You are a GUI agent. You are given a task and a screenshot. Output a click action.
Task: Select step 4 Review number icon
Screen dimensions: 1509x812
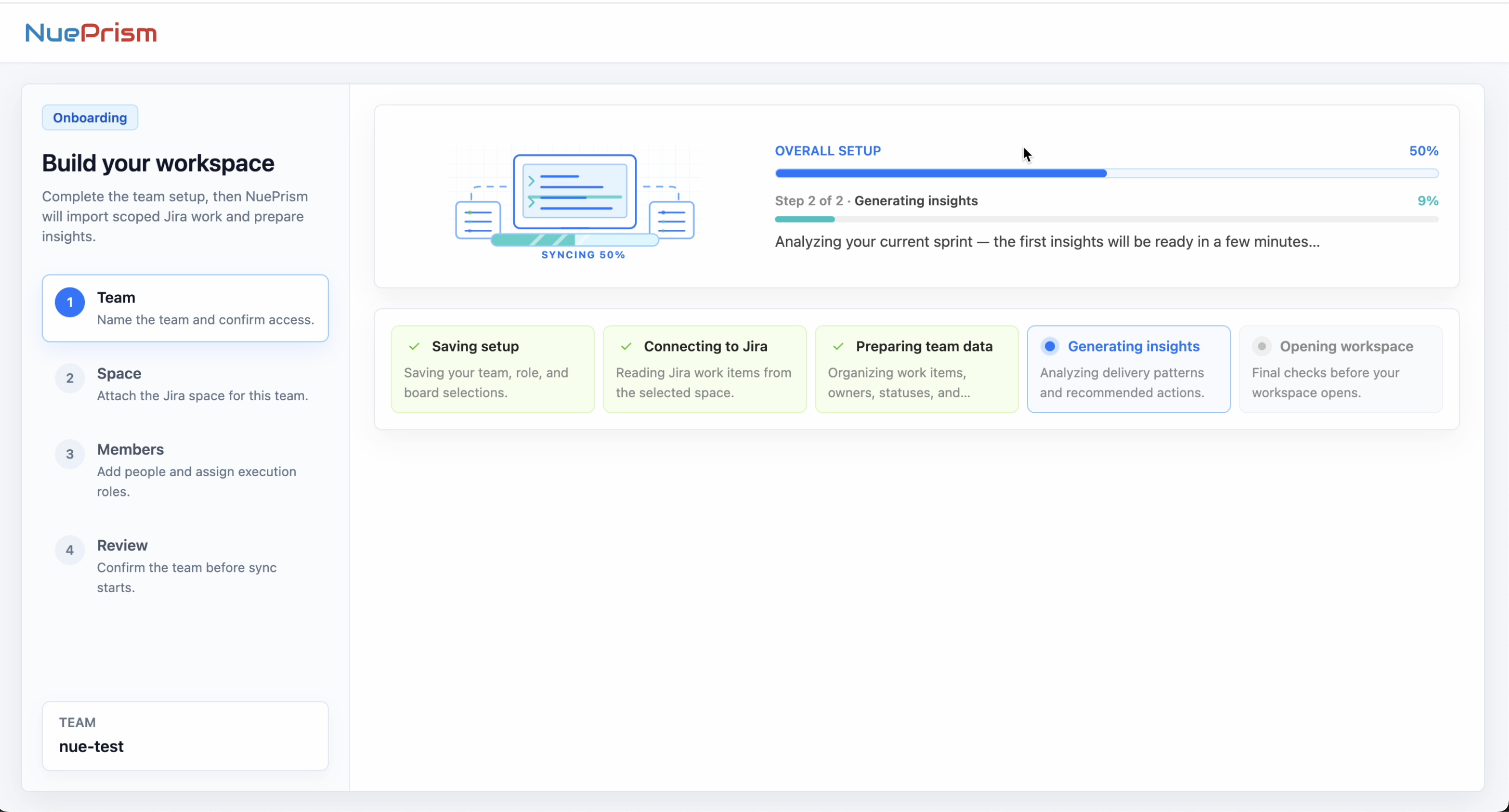click(x=70, y=551)
